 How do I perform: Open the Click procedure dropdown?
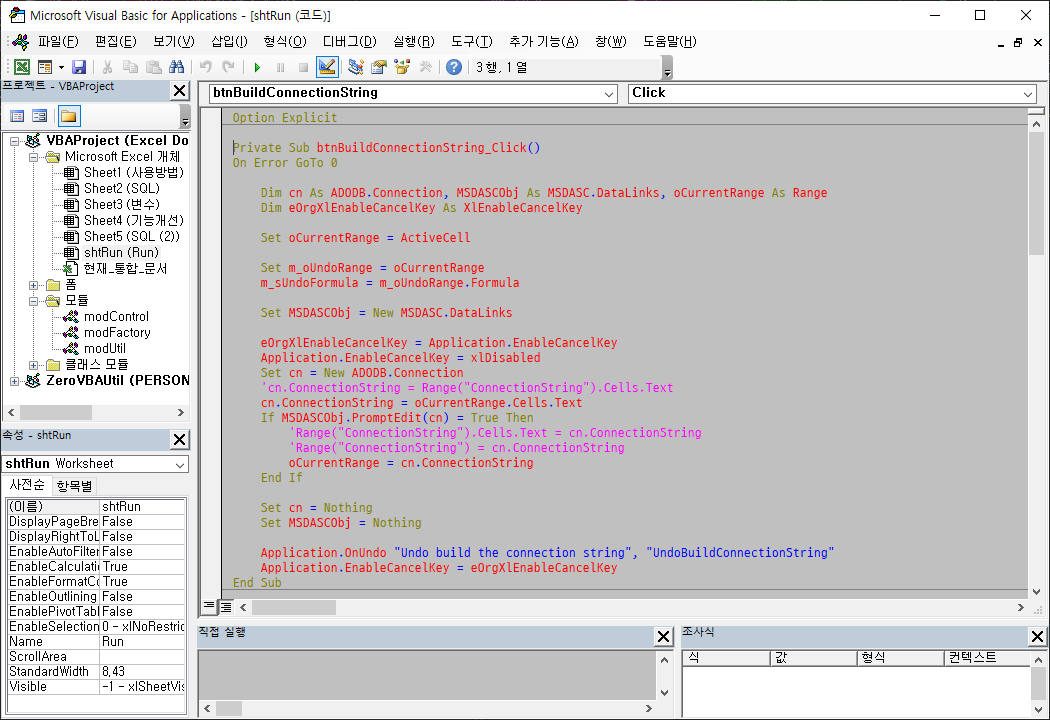[1028, 94]
